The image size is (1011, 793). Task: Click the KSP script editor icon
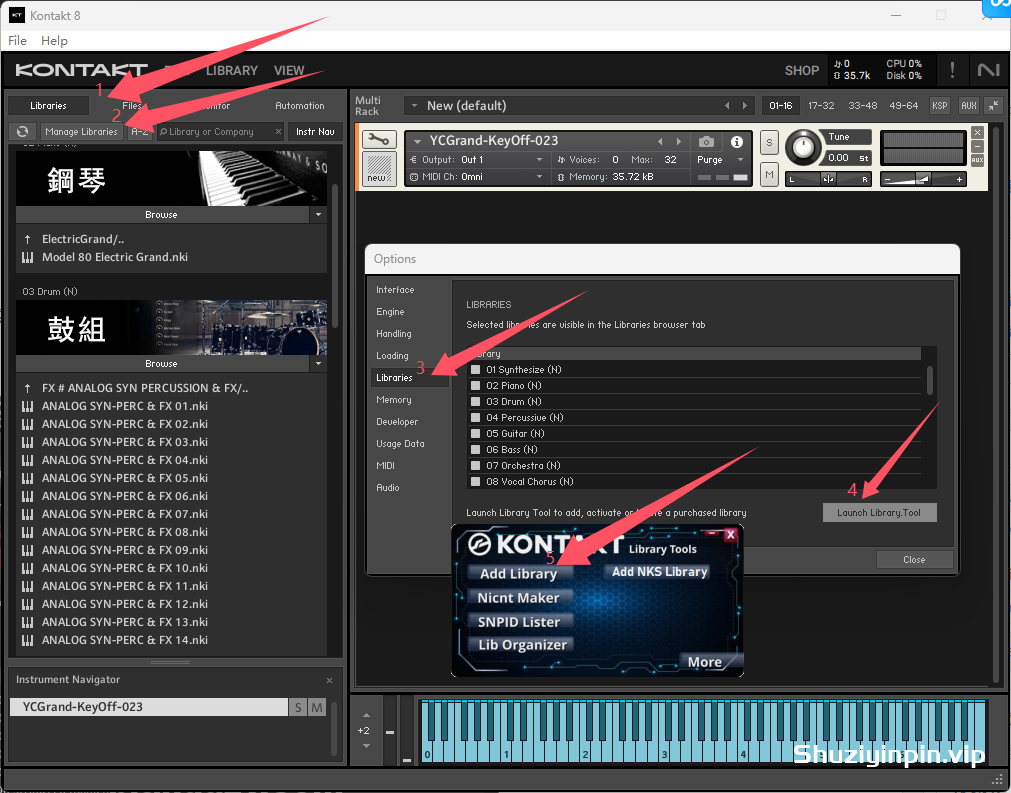[939, 105]
